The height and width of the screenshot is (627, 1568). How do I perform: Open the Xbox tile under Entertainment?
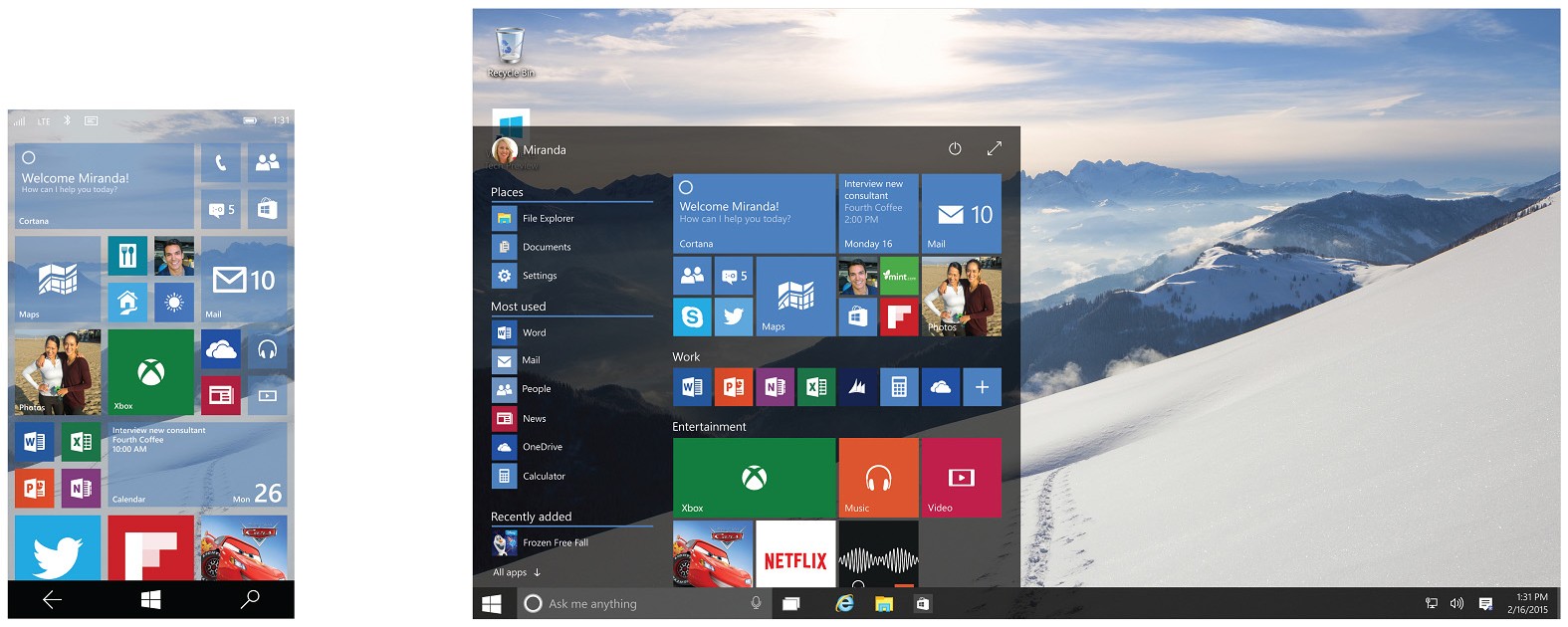pos(754,478)
